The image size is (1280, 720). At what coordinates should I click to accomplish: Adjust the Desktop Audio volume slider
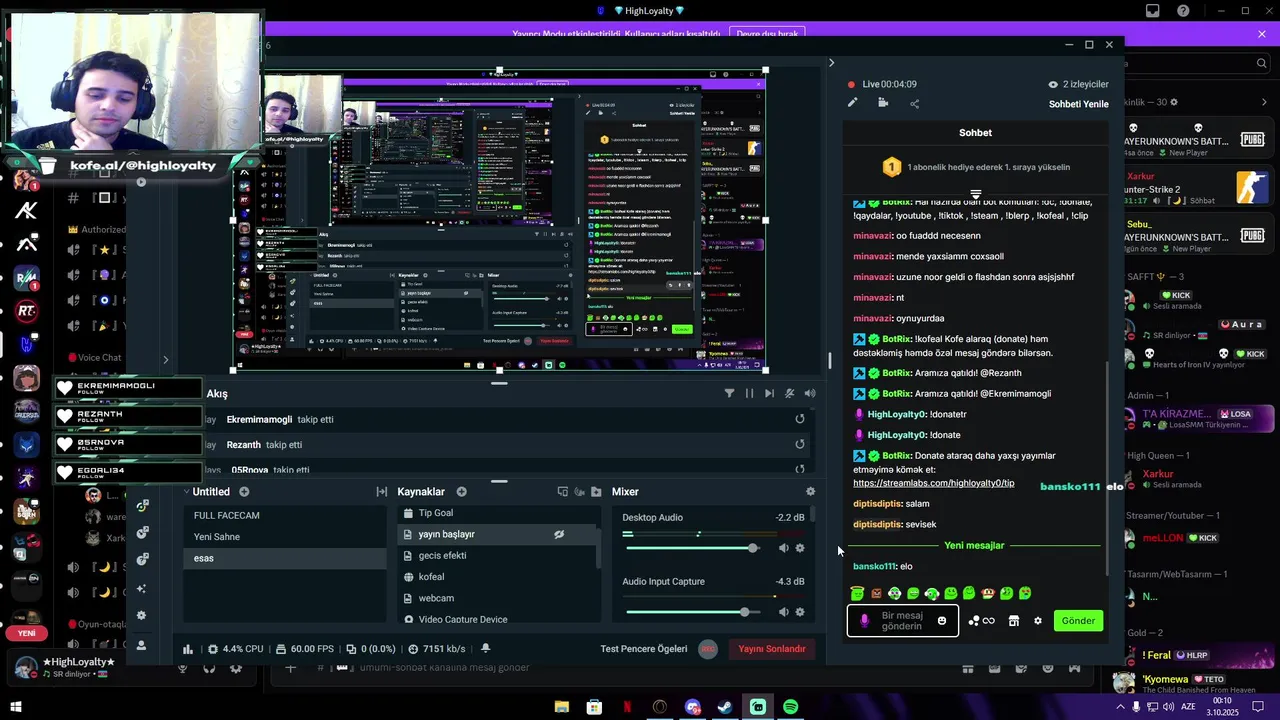point(691,548)
